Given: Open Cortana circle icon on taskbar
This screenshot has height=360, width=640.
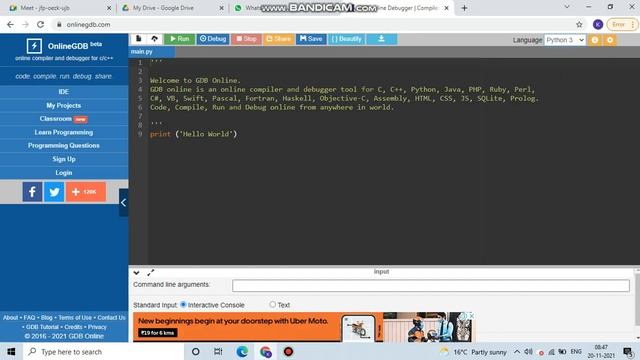Looking at the screenshot, I should click(196, 351).
